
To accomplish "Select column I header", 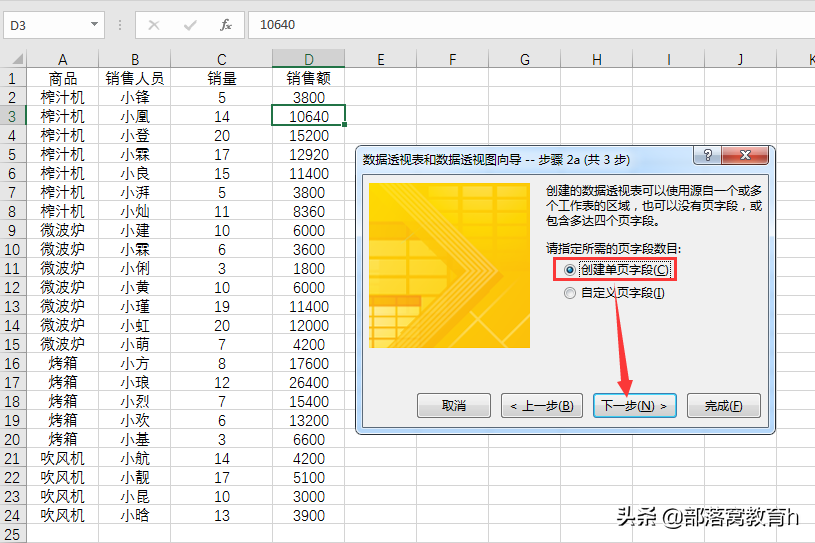I will pos(668,59).
